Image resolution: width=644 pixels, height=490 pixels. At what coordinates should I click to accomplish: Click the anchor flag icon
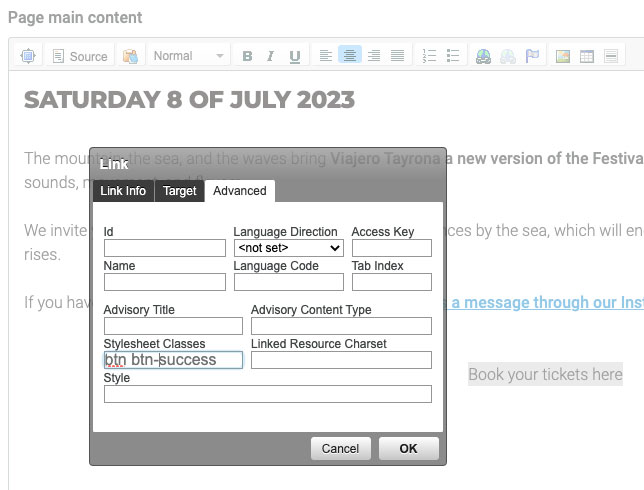(x=532, y=57)
